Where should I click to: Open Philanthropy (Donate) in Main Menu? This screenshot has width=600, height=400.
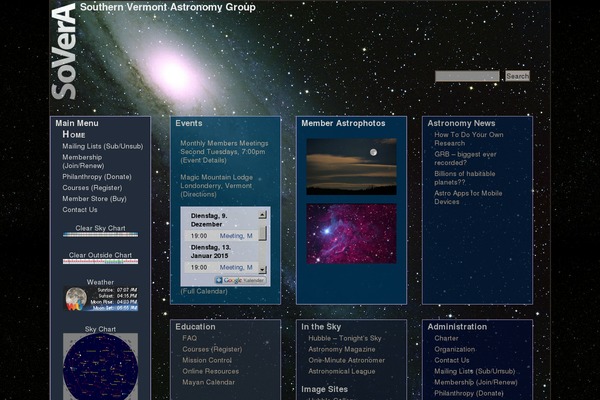point(97,176)
